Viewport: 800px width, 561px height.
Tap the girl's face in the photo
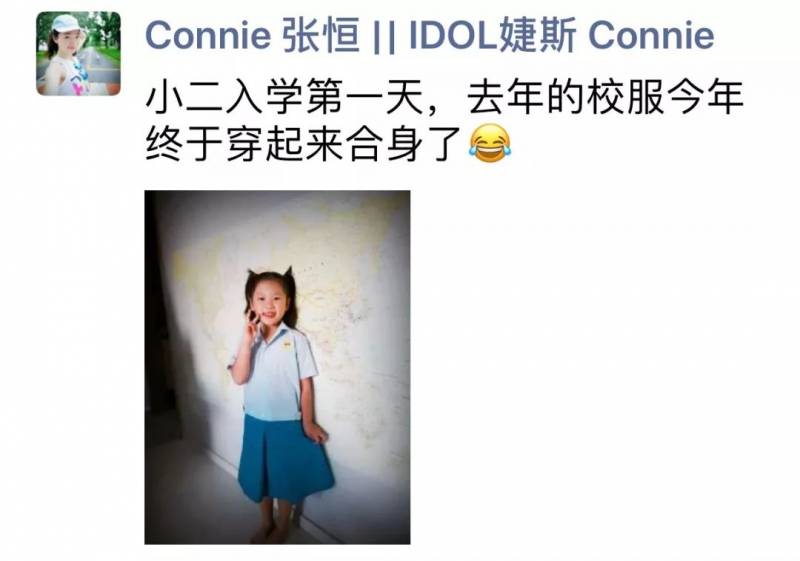pyautogui.click(x=270, y=303)
